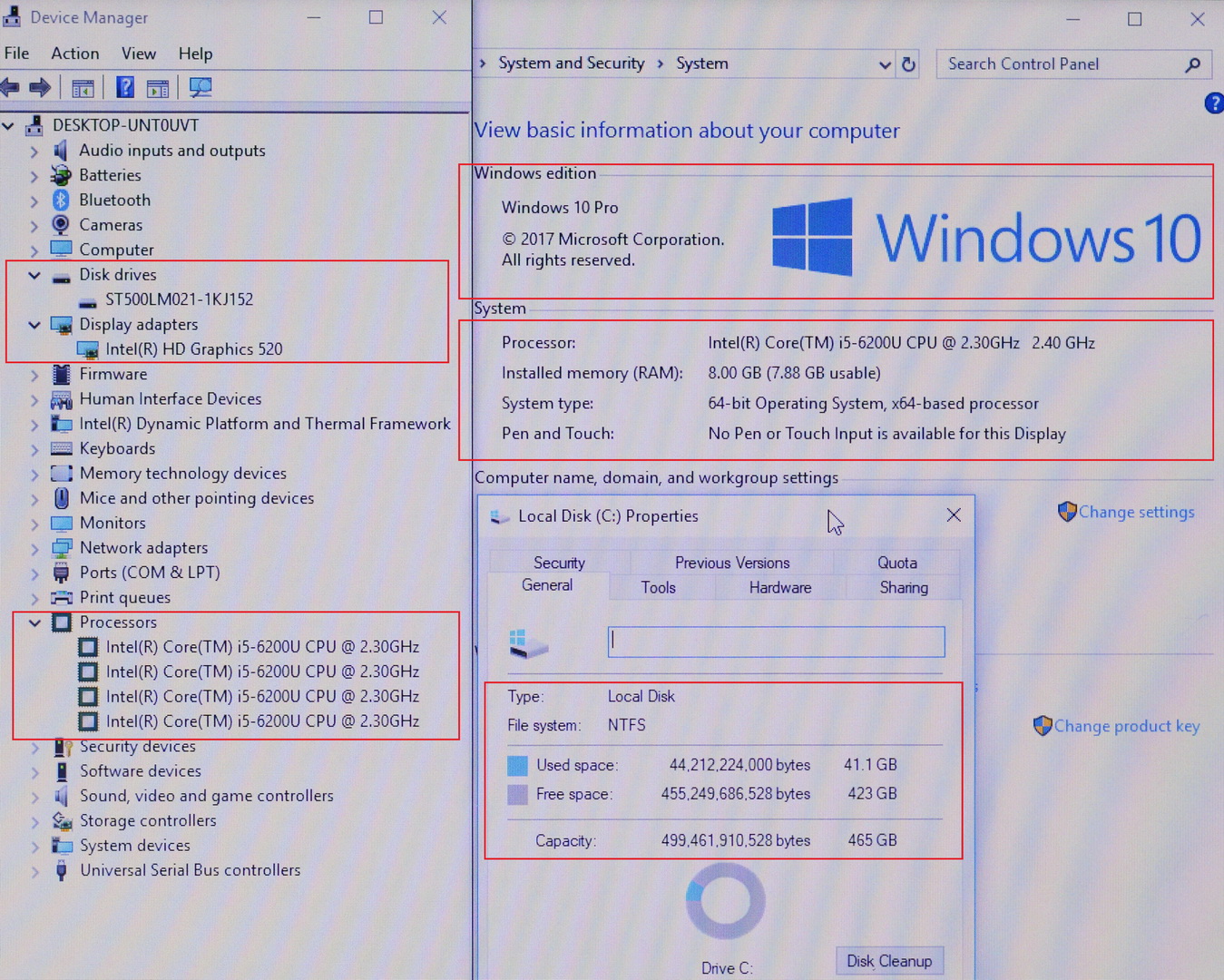Open the View menu in Device Manager

point(139,54)
